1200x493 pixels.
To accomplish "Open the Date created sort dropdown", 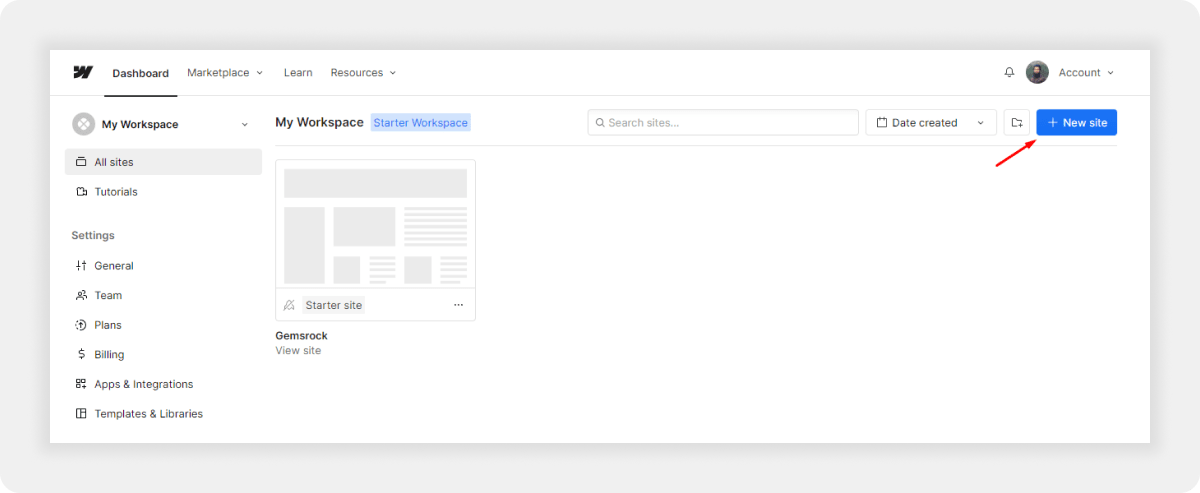I will point(931,123).
